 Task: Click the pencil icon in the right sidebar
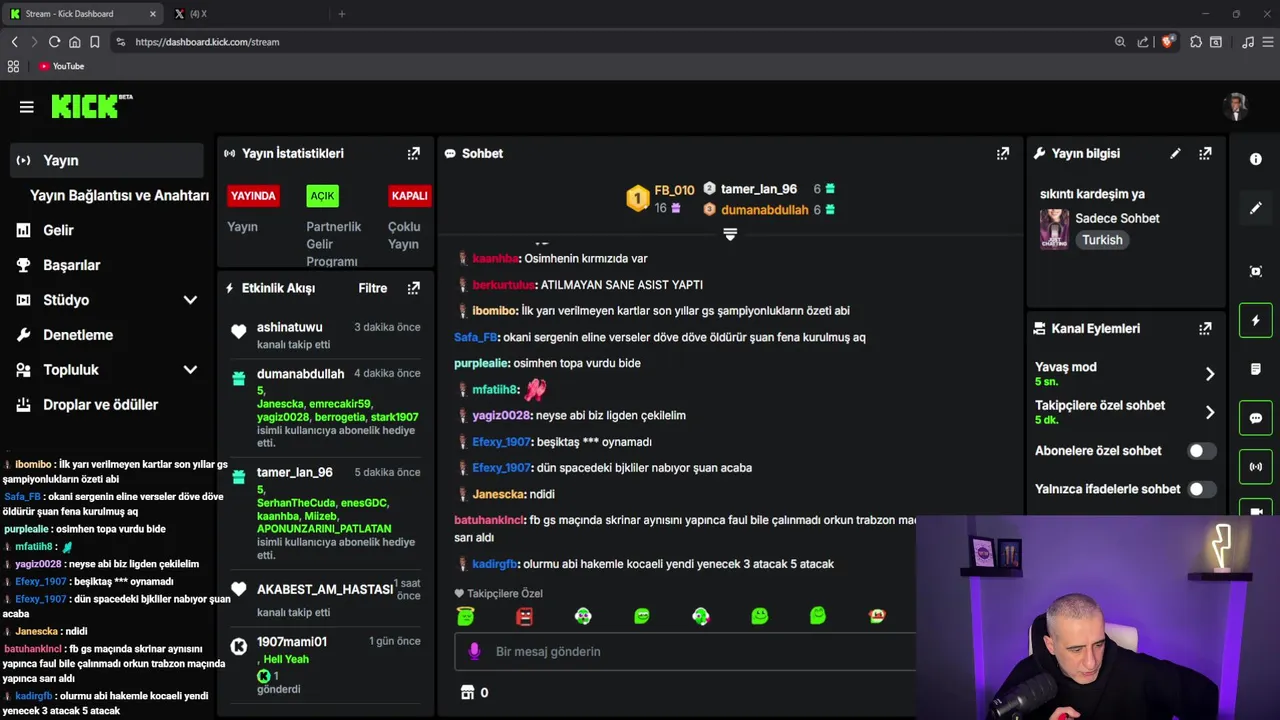click(1256, 208)
